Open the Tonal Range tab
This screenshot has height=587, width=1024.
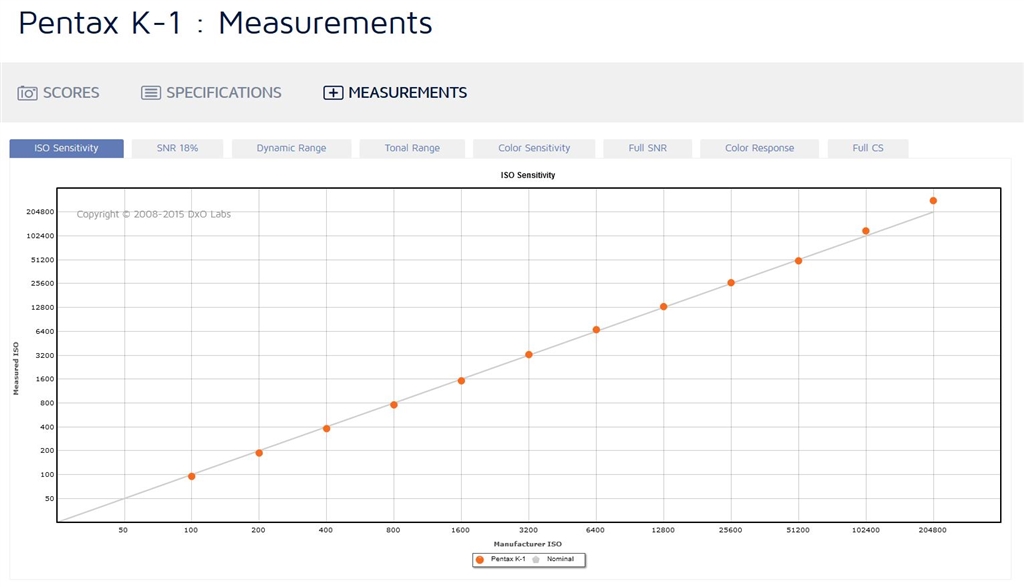412,148
